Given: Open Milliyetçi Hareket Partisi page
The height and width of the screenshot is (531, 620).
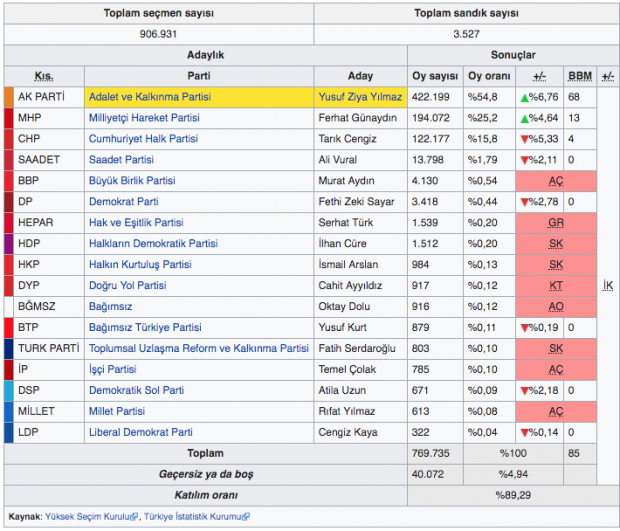Looking at the screenshot, I should pyautogui.click(x=144, y=118).
